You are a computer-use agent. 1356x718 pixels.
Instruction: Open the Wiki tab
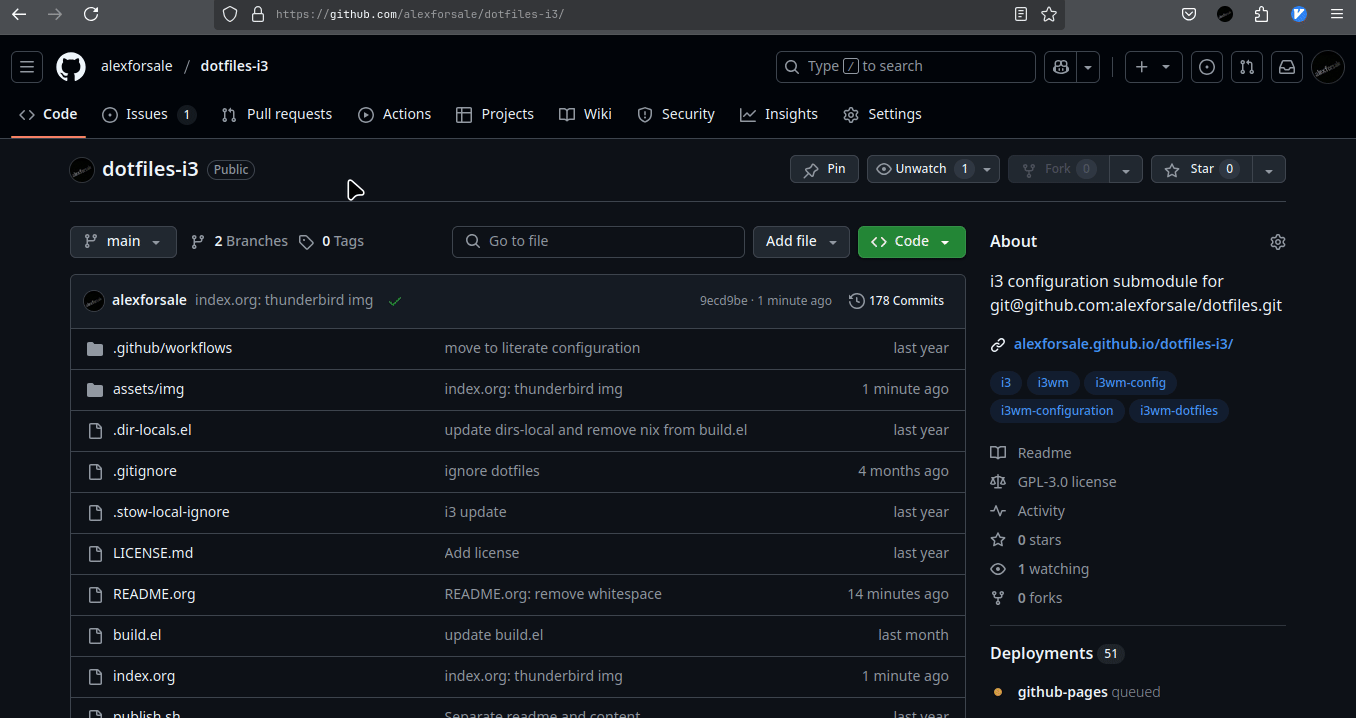(x=586, y=114)
